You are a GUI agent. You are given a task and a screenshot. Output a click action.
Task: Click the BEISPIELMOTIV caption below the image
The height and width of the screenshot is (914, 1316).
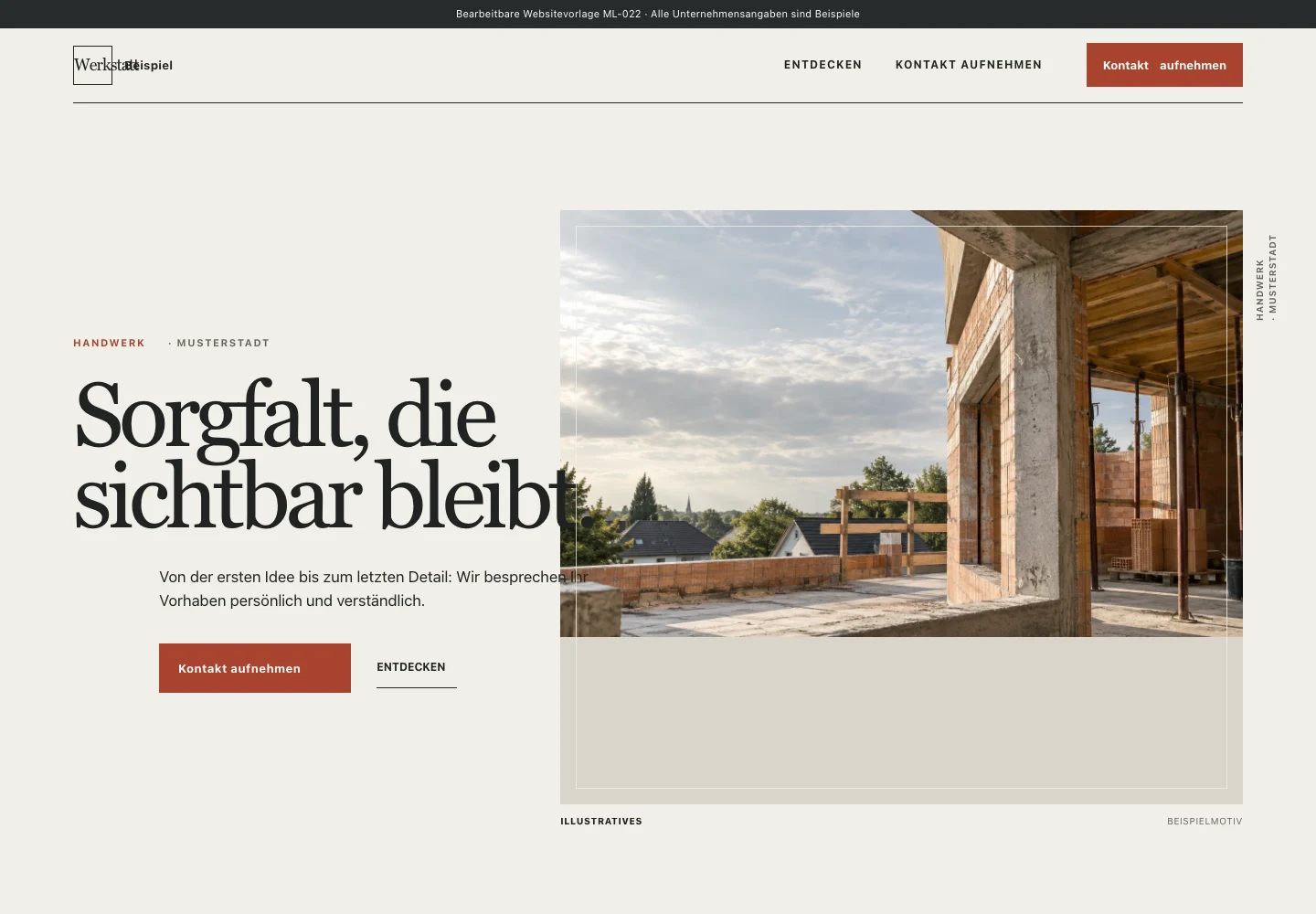pyautogui.click(x=1205, y=822)
